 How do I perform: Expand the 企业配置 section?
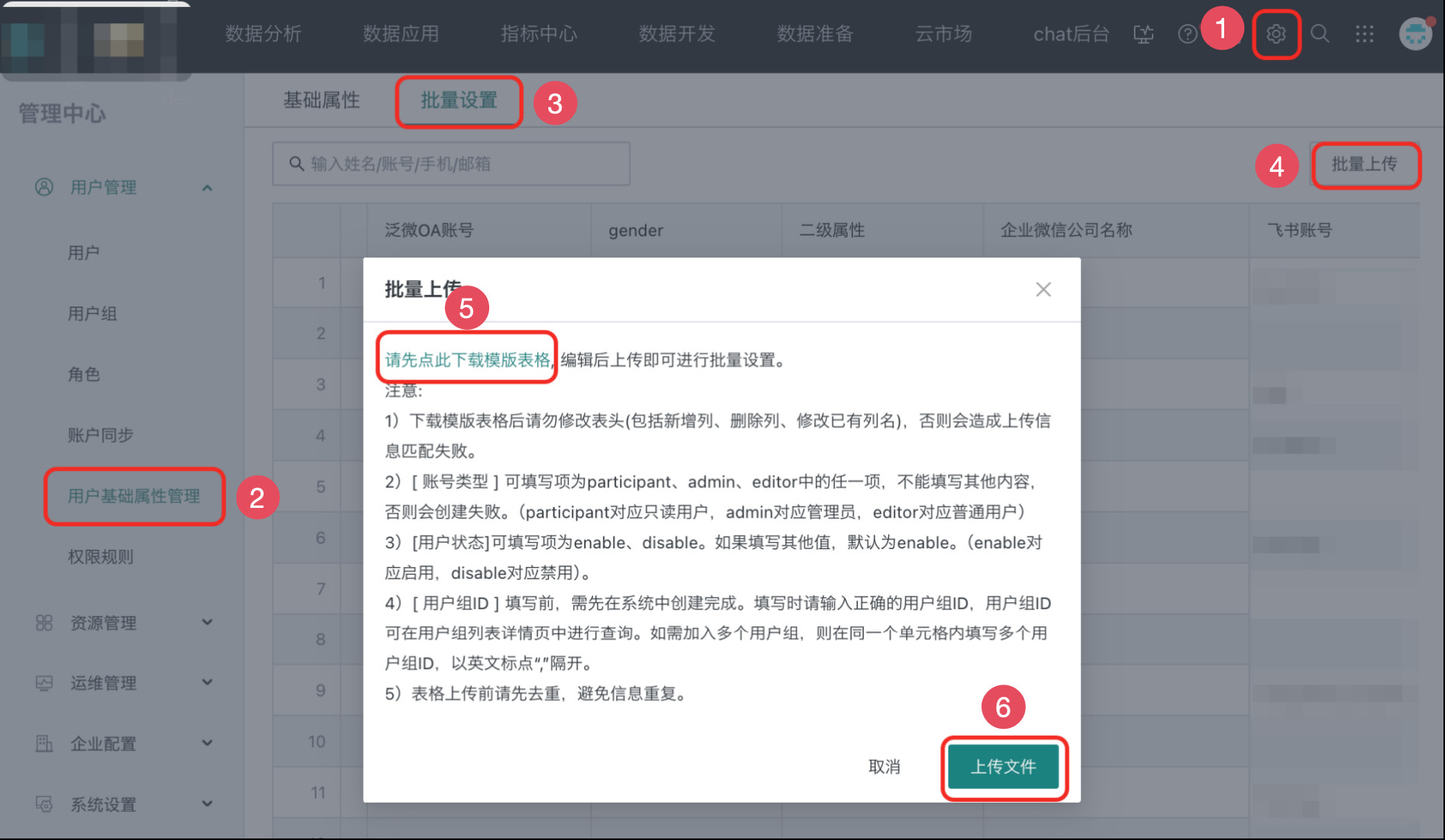point(207,744)
